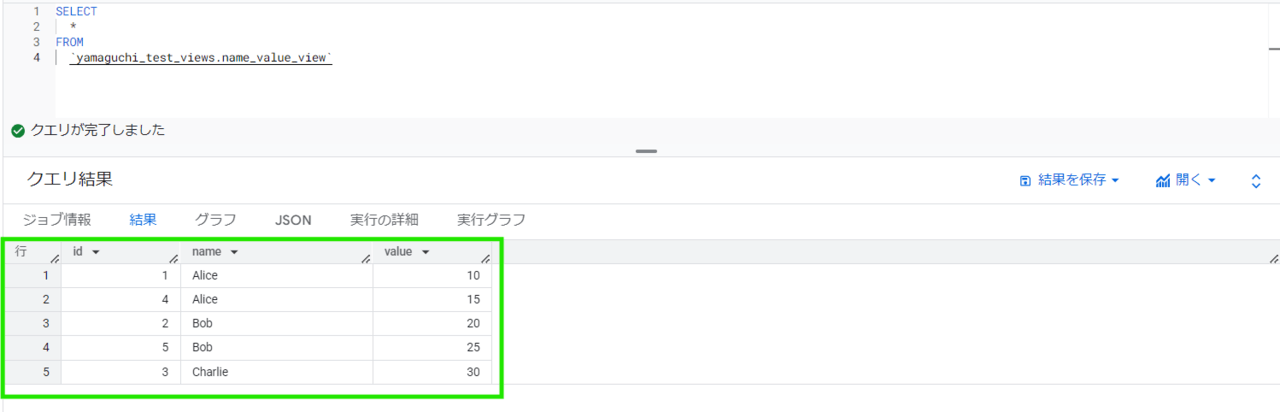Viewport: 1280px width, 412px height.
Task: Open the id column sort dropdown
Action: click(96, 252)
